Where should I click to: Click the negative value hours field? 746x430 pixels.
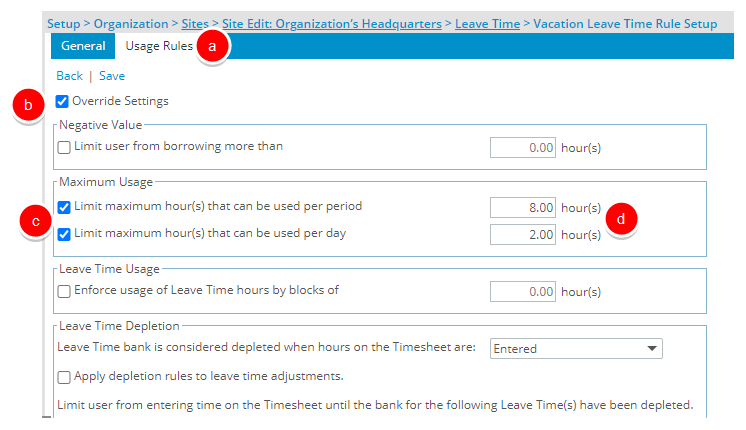523,148
